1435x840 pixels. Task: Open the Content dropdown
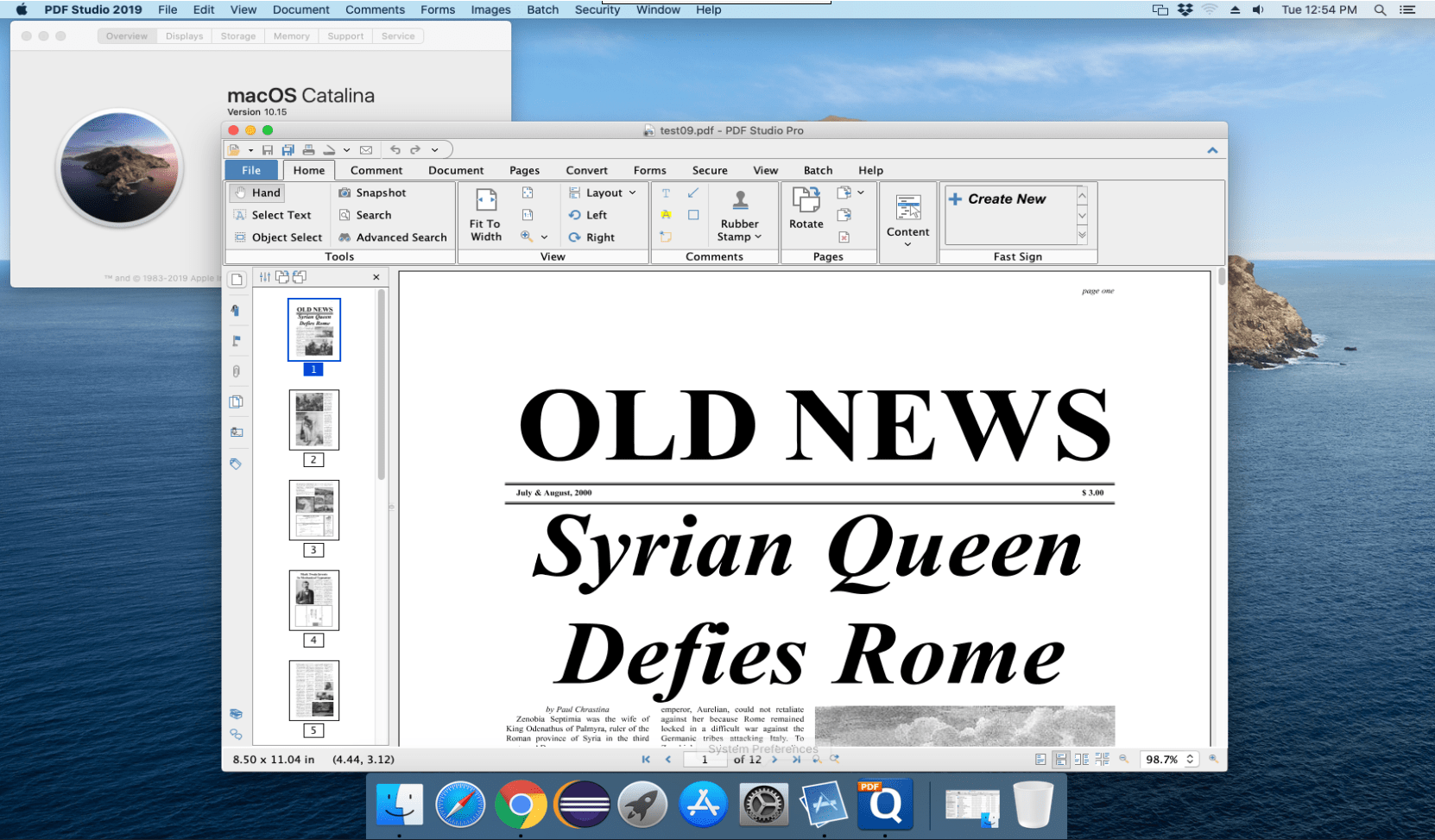click(x=907, y=221)
